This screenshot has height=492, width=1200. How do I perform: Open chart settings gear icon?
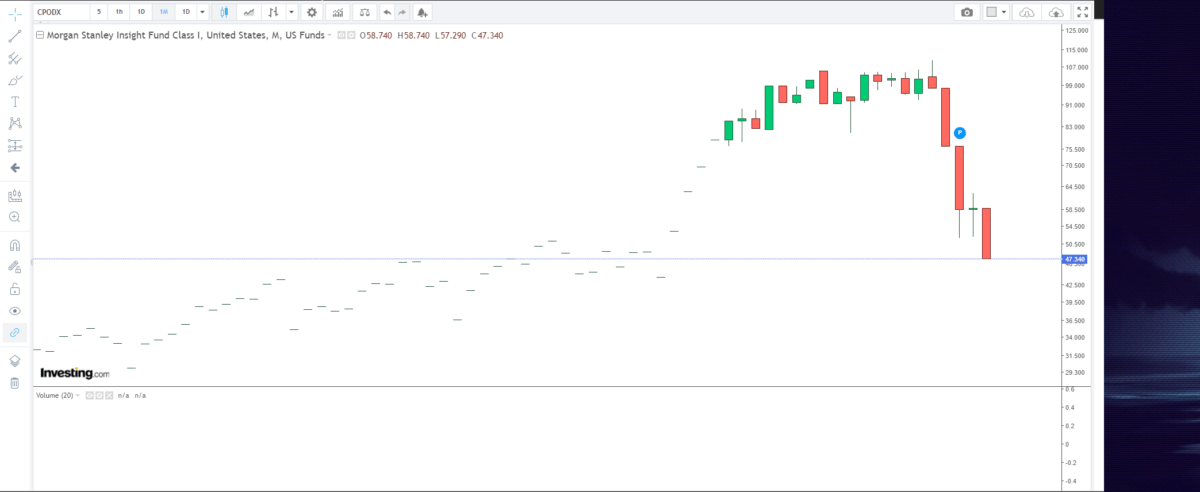pyautogui.click(x=312, y=12)
